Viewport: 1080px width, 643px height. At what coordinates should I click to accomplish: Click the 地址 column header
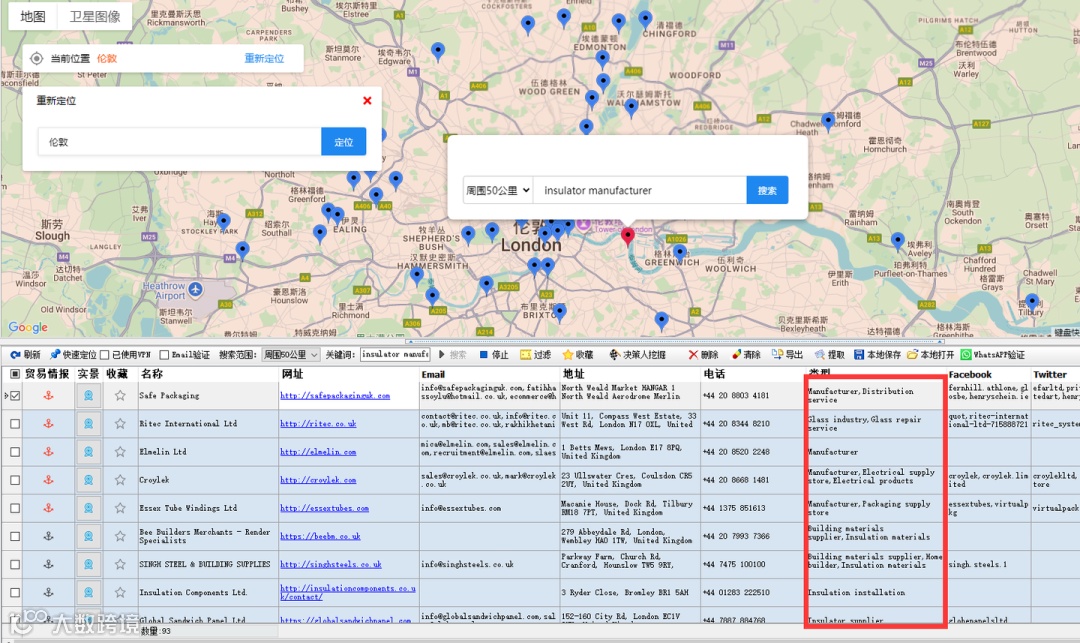(x=573, y=374)
